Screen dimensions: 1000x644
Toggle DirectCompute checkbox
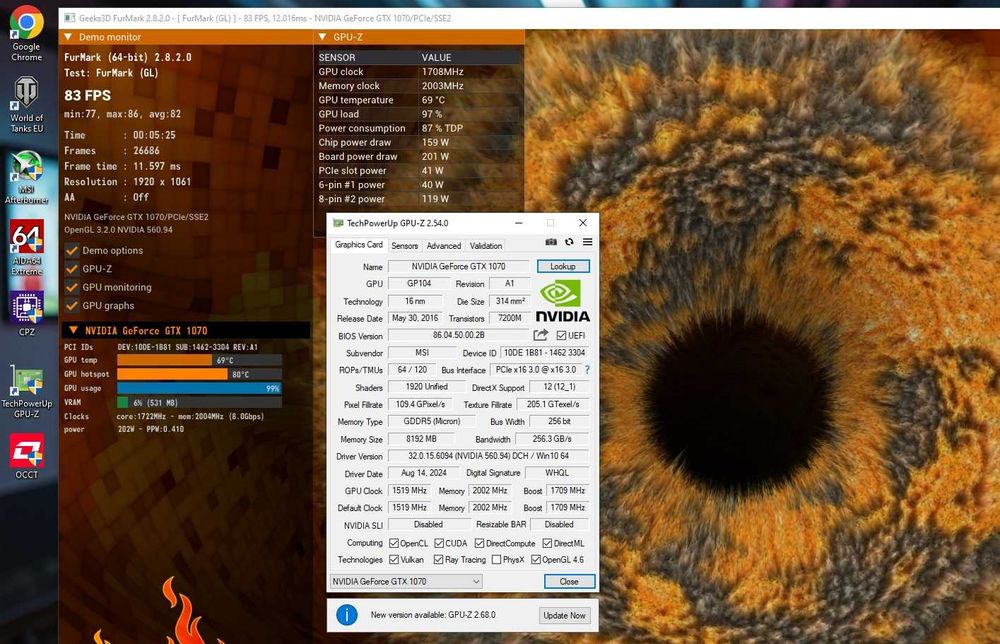tap(480, 543)
